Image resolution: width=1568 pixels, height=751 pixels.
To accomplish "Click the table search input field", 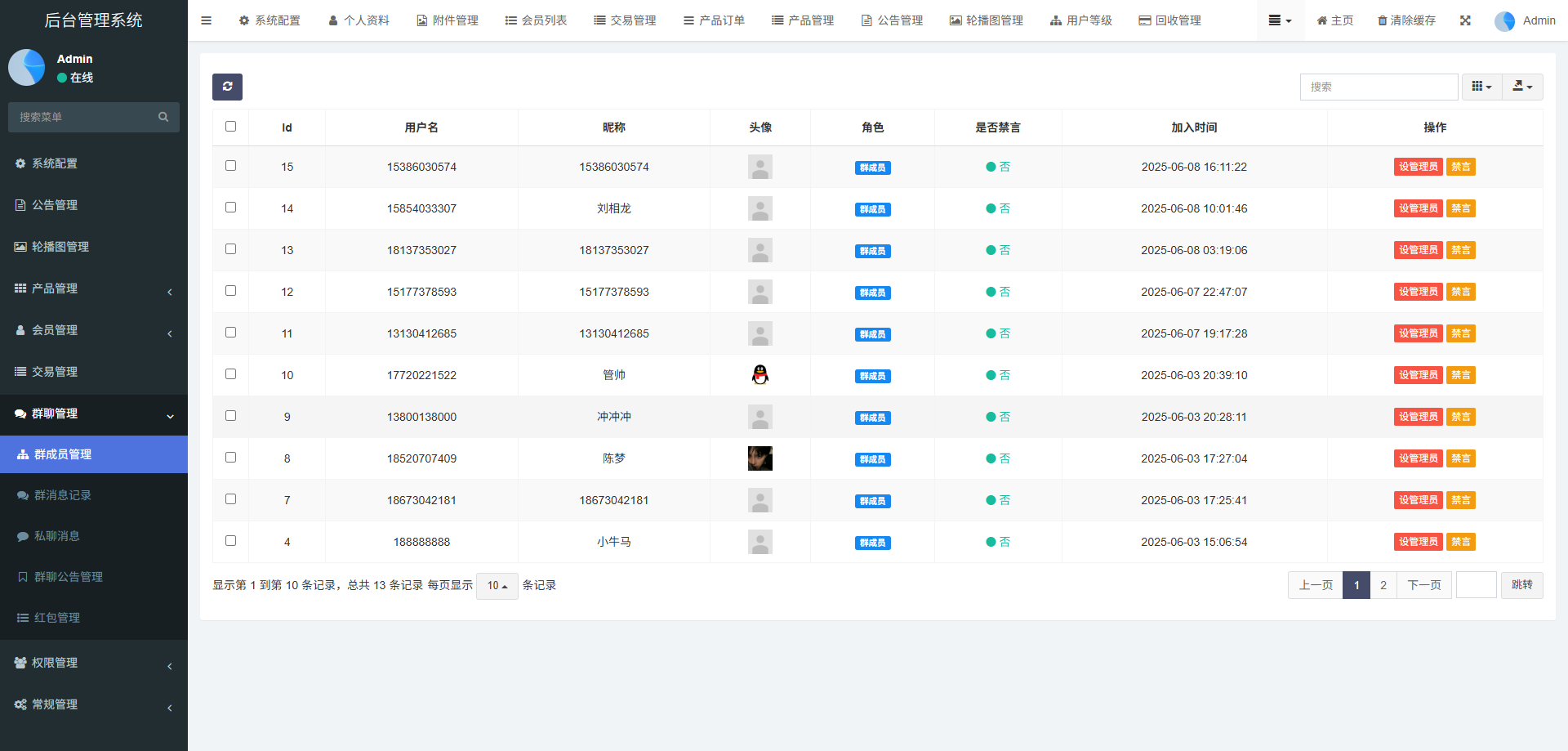I will coord(1379,87).
